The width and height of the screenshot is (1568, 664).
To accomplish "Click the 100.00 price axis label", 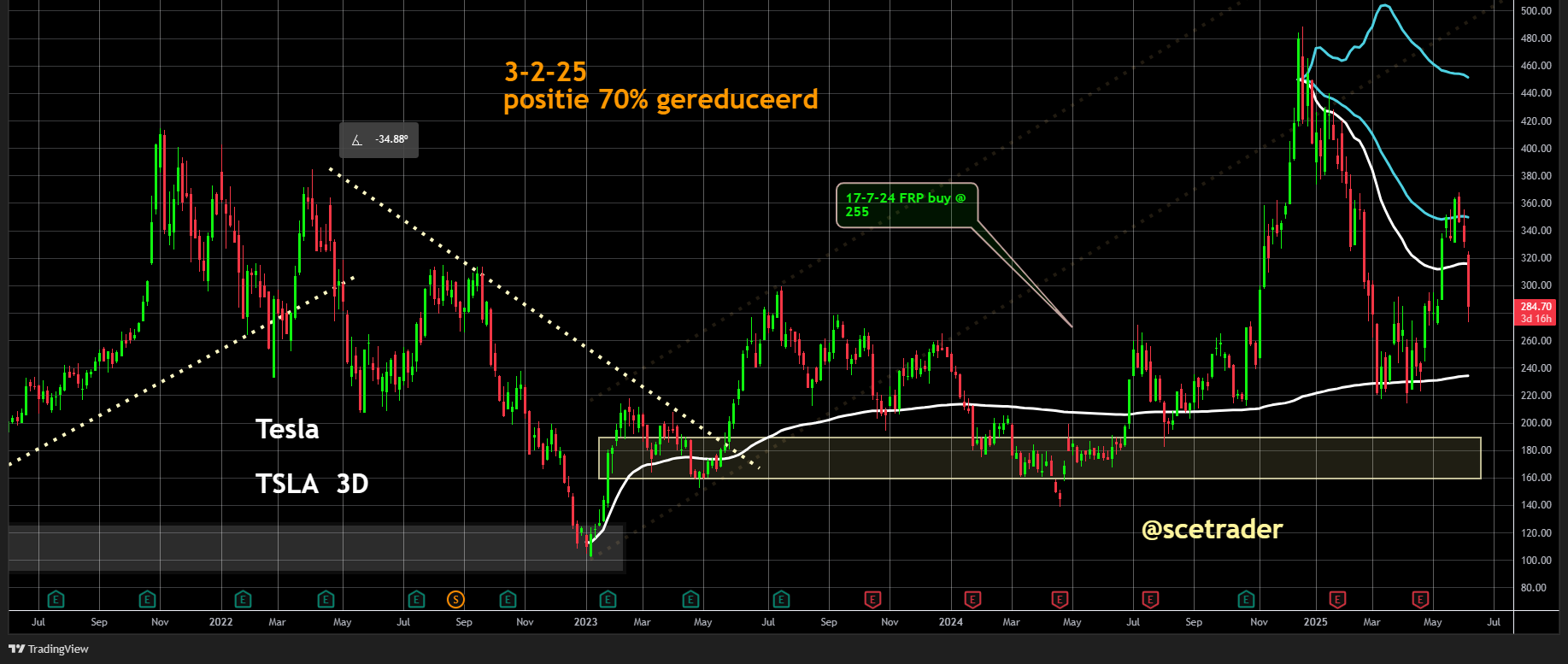I will [1536, 561].
